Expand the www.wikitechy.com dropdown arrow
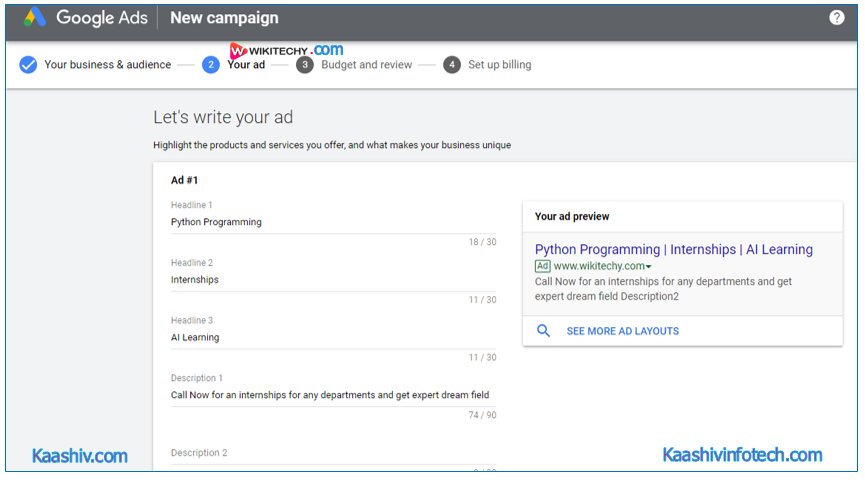Screen dimensions: 865x480 coord(648,268)
